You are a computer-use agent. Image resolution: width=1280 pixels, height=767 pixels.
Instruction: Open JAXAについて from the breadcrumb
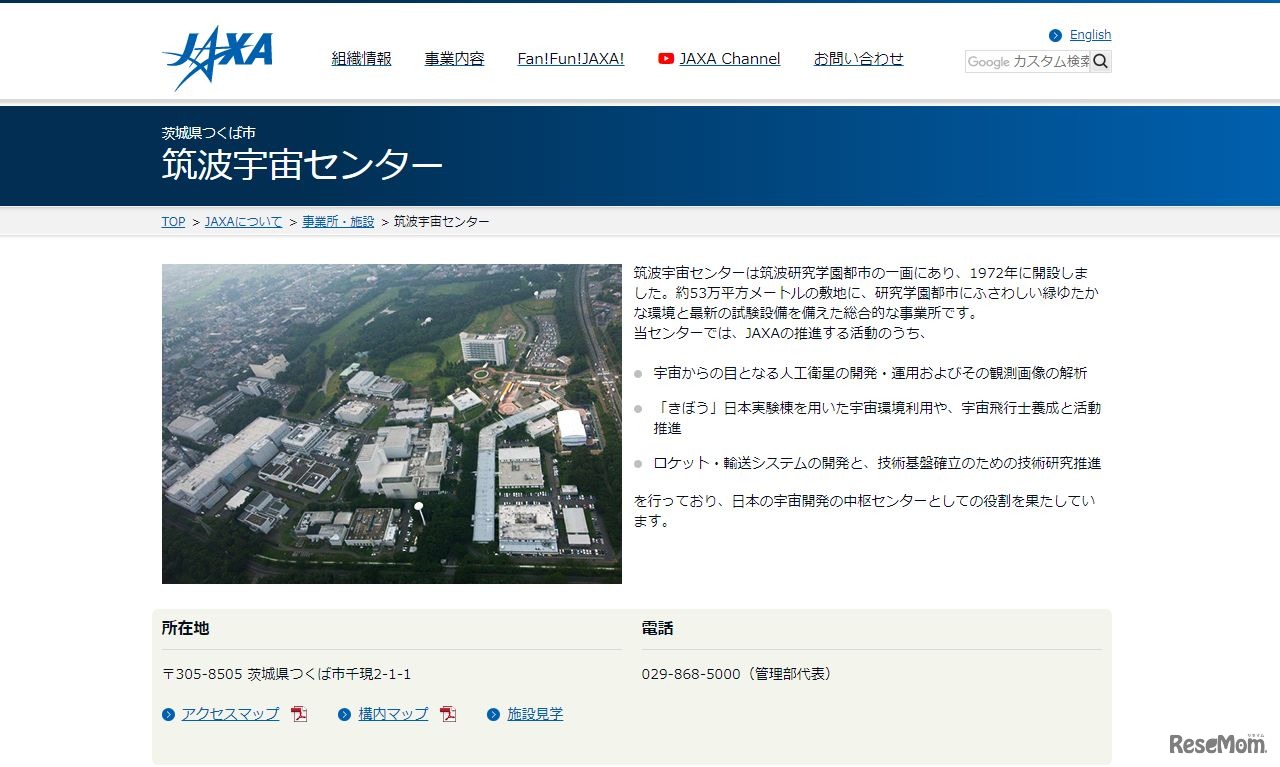click(242, 221)
